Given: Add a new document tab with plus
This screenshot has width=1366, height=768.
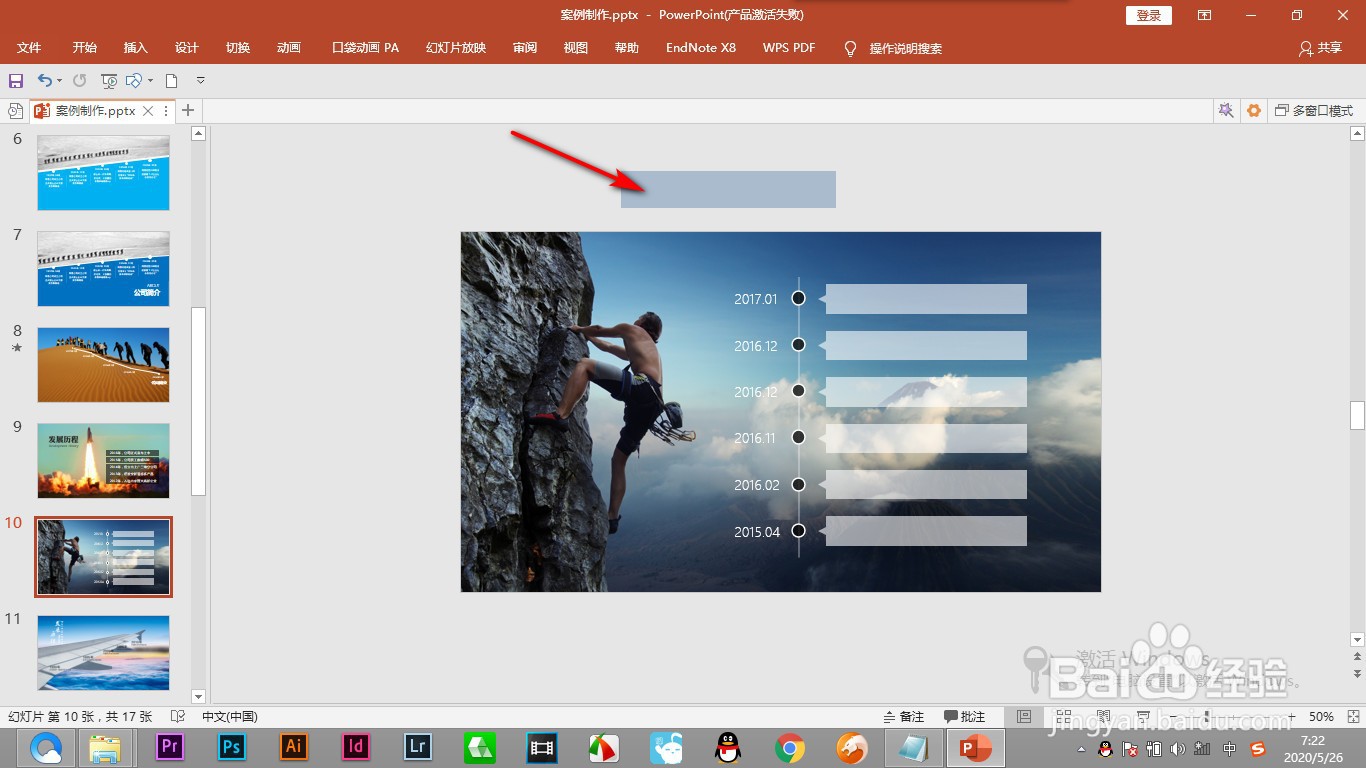Looking at the screenshot, I should [188, 110].
